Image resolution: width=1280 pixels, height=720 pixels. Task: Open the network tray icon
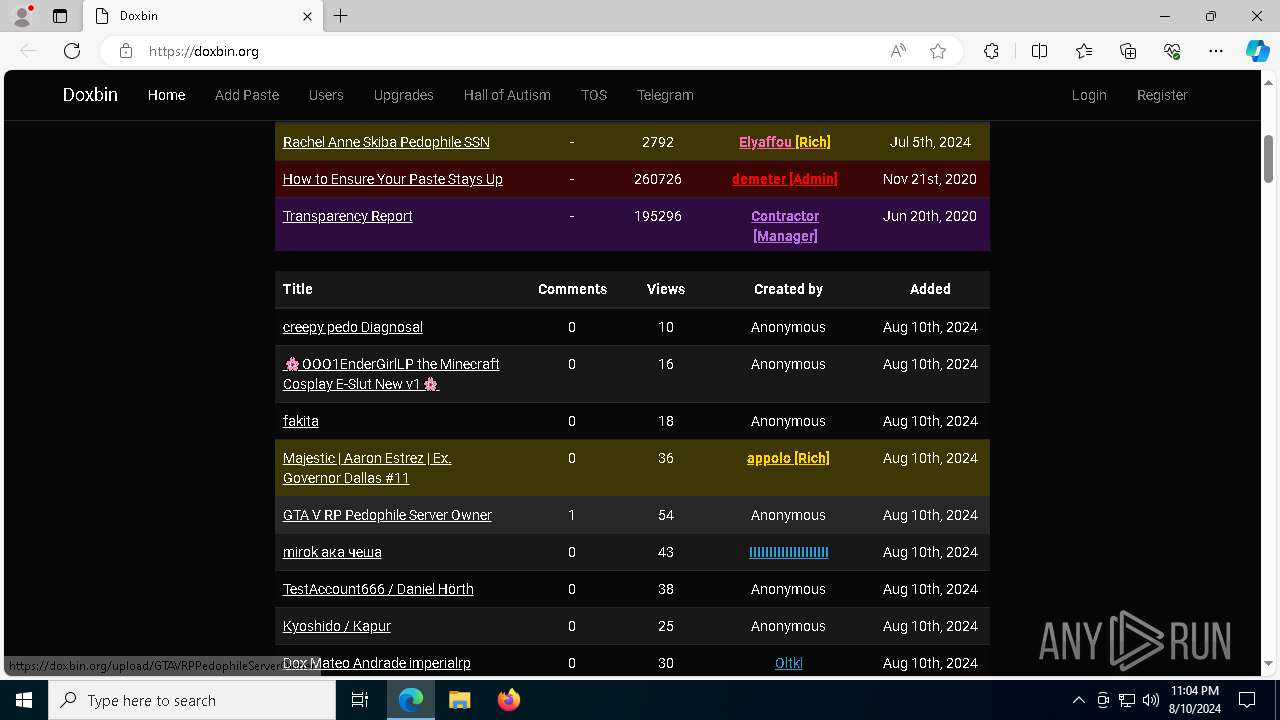[1127, 700]
